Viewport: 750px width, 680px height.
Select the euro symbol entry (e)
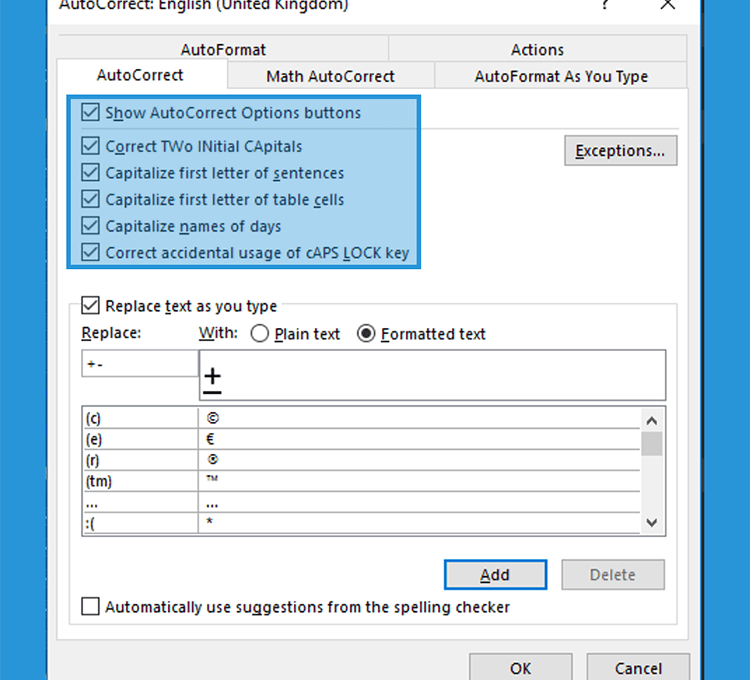click(x=362, y=439)
